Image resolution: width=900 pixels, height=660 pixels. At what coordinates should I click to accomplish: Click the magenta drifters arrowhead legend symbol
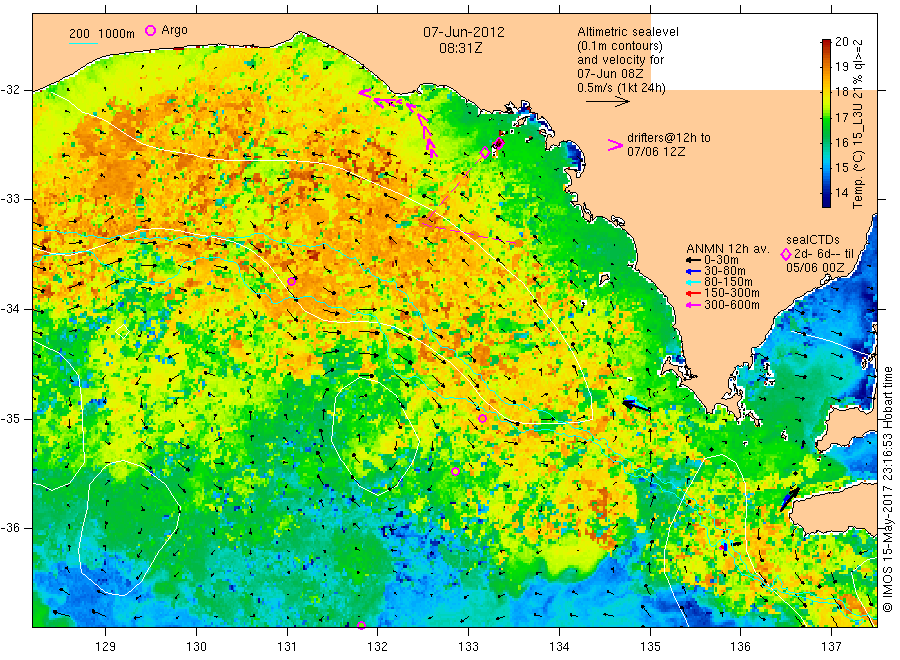(615, 146)
